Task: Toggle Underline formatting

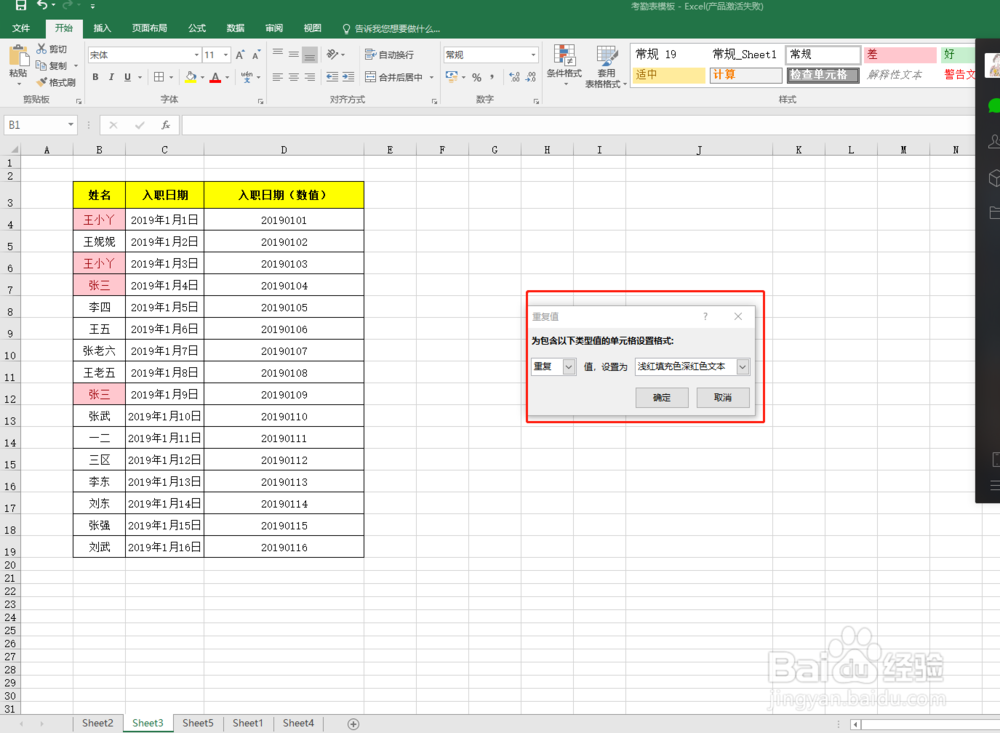Action: [x=128, y=77]
